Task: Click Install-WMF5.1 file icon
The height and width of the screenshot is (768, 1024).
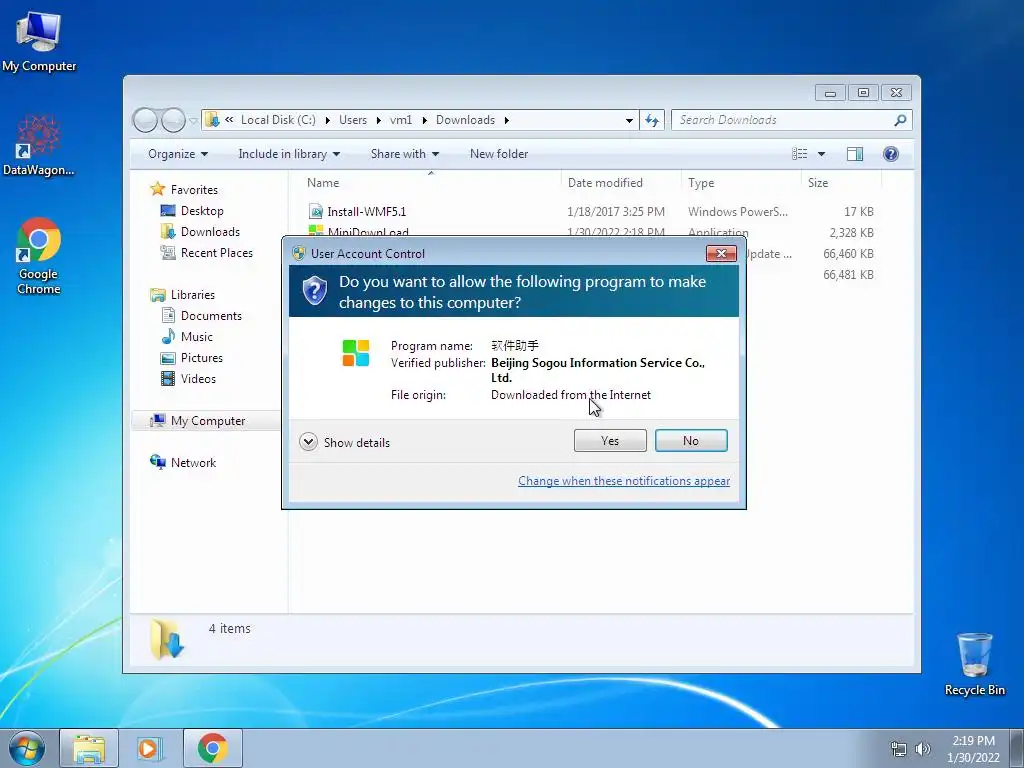Action: (315, 212)
